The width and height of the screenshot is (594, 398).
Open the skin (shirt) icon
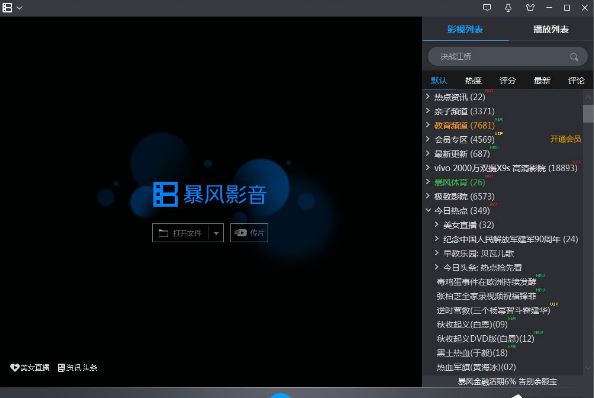click(x=530, y=8)
